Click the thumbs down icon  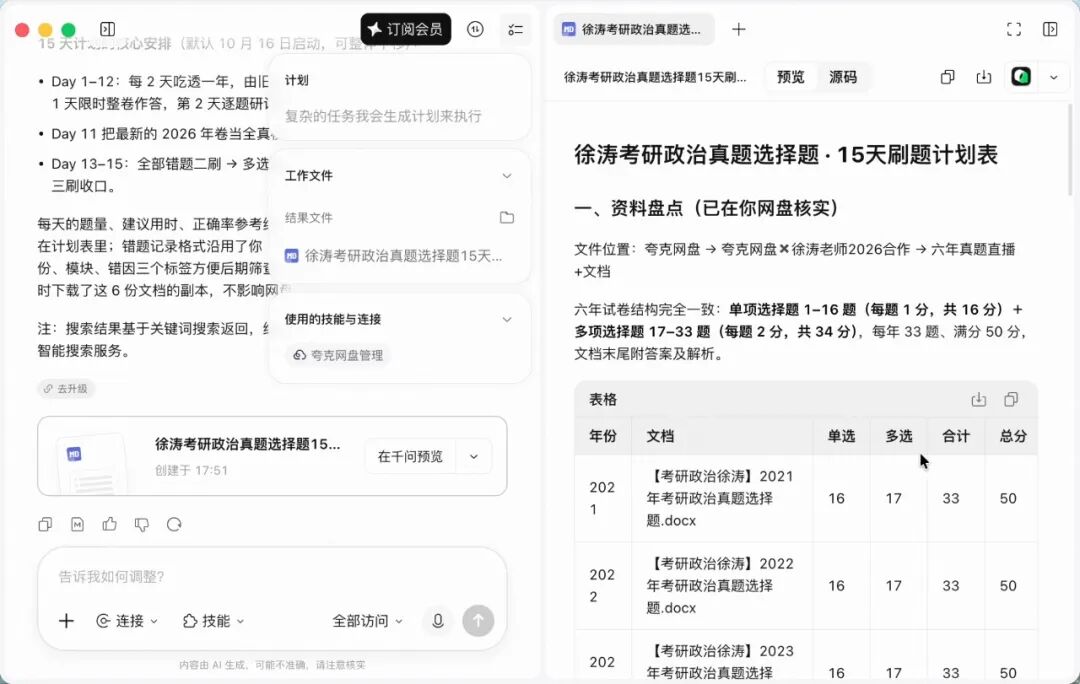[142, 525]
